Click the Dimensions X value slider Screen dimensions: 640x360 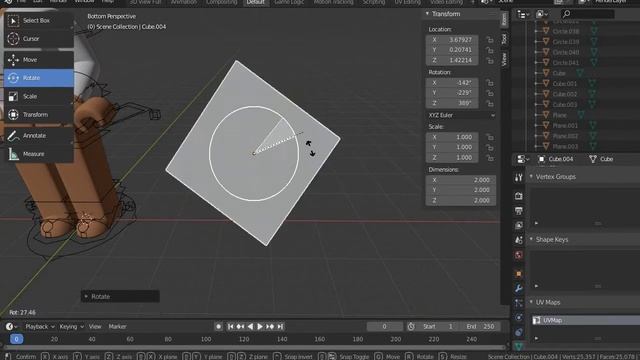pyautogui.click(x=460, y=180)
